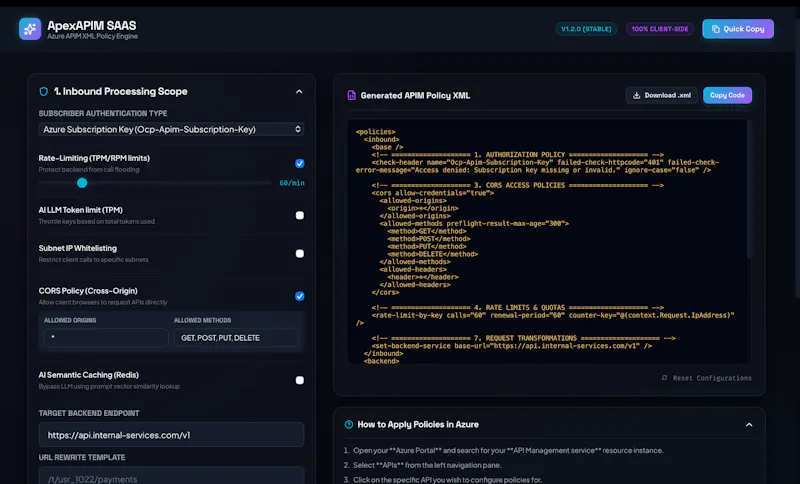Enable AI Semantic Caching (Redis) checkbox
800x484 pixels.
(299, 380)
